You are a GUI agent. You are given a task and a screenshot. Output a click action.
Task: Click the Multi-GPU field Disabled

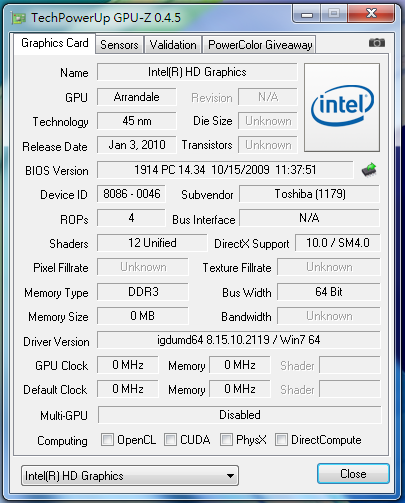tap(240, 415)
